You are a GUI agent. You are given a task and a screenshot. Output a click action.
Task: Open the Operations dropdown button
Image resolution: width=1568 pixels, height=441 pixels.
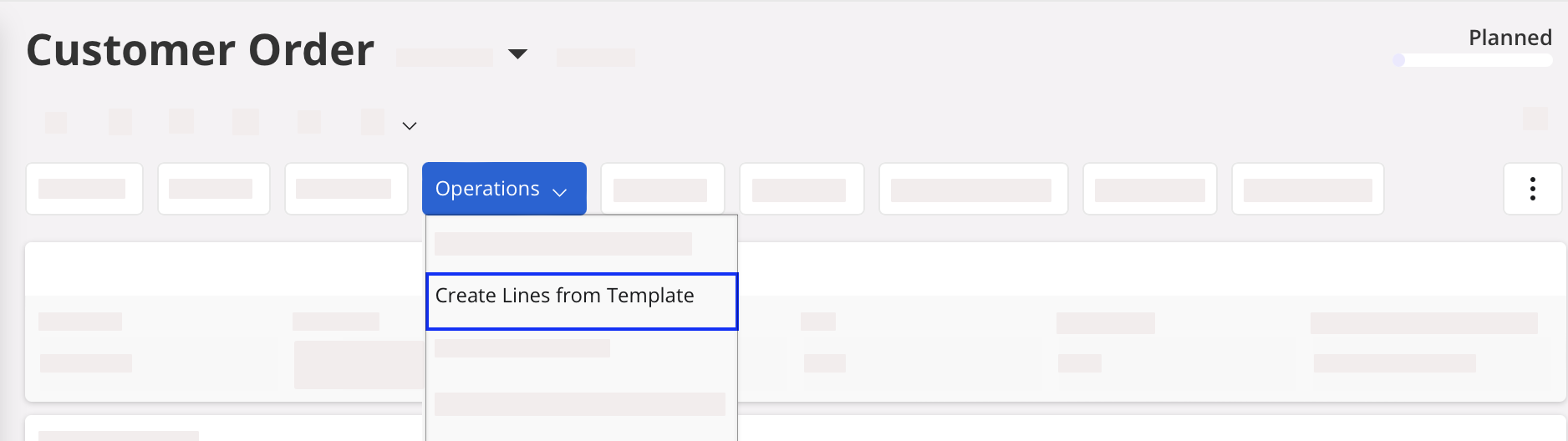pyautogui.click(x=503, y=189)
